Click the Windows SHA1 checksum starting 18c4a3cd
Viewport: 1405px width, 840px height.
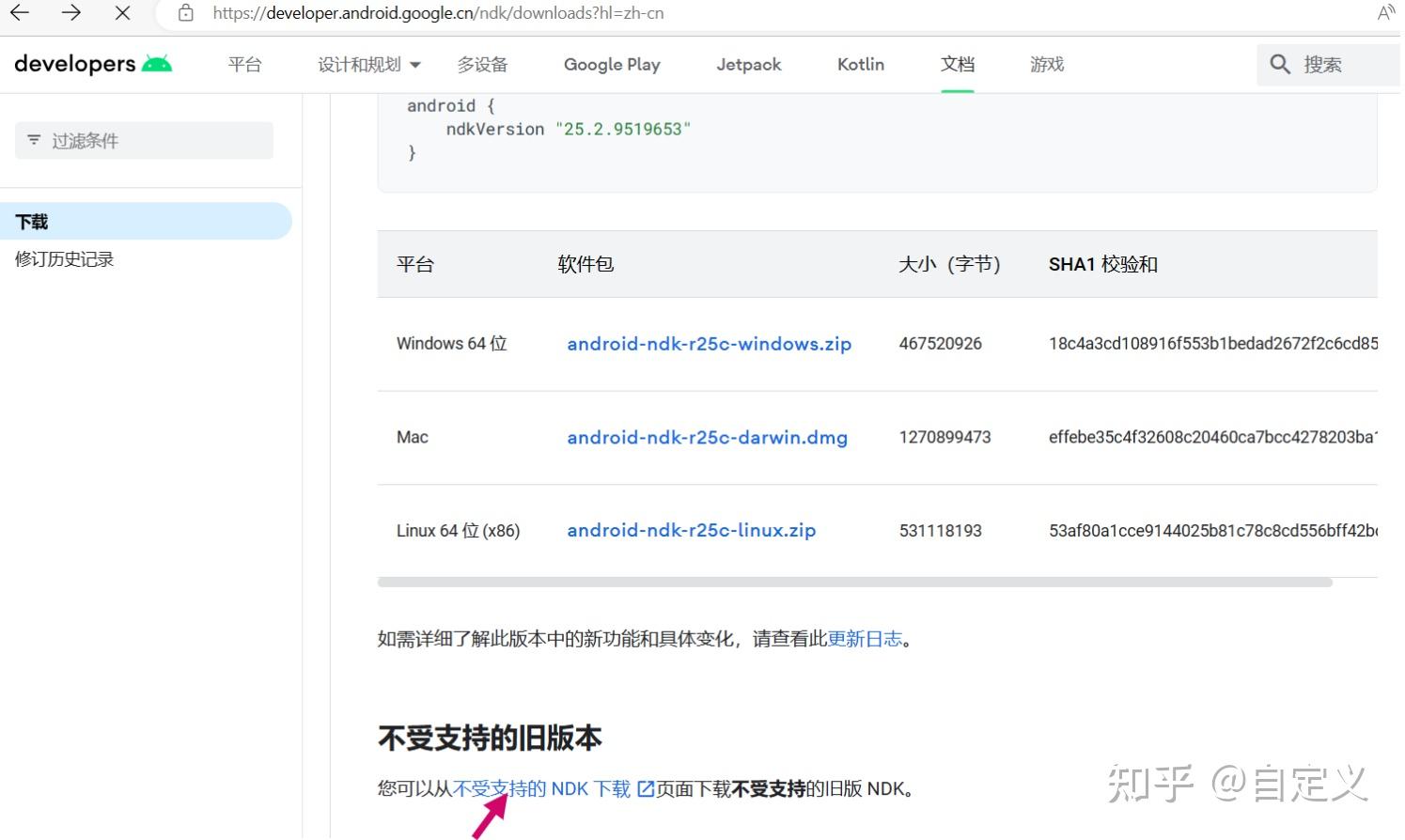[x=1213, y=344]
